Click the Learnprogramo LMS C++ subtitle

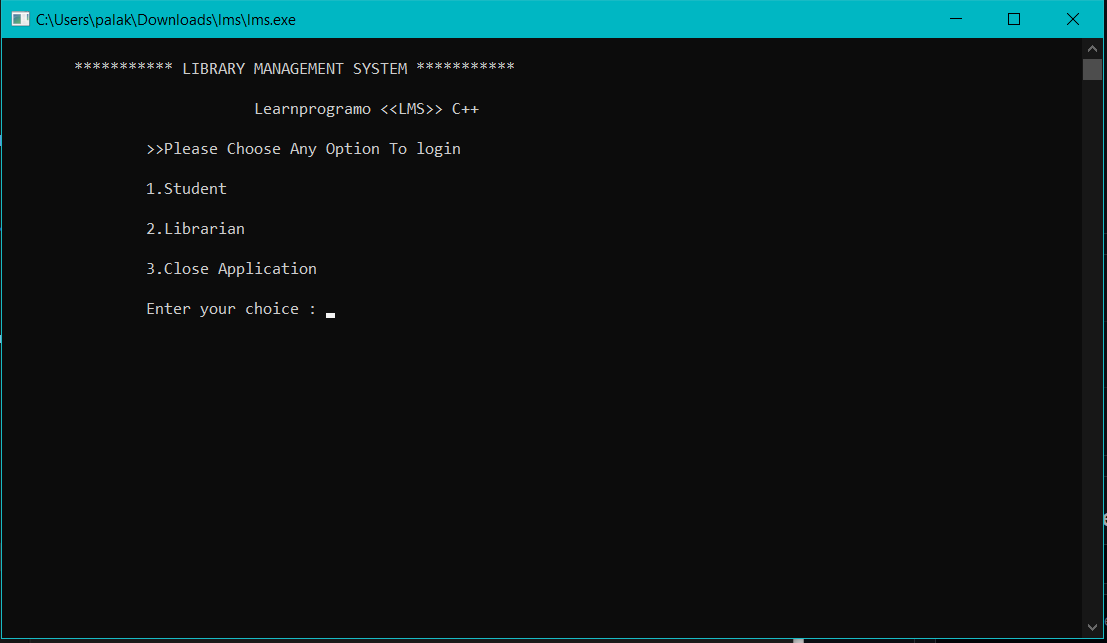tap(365, 108)
